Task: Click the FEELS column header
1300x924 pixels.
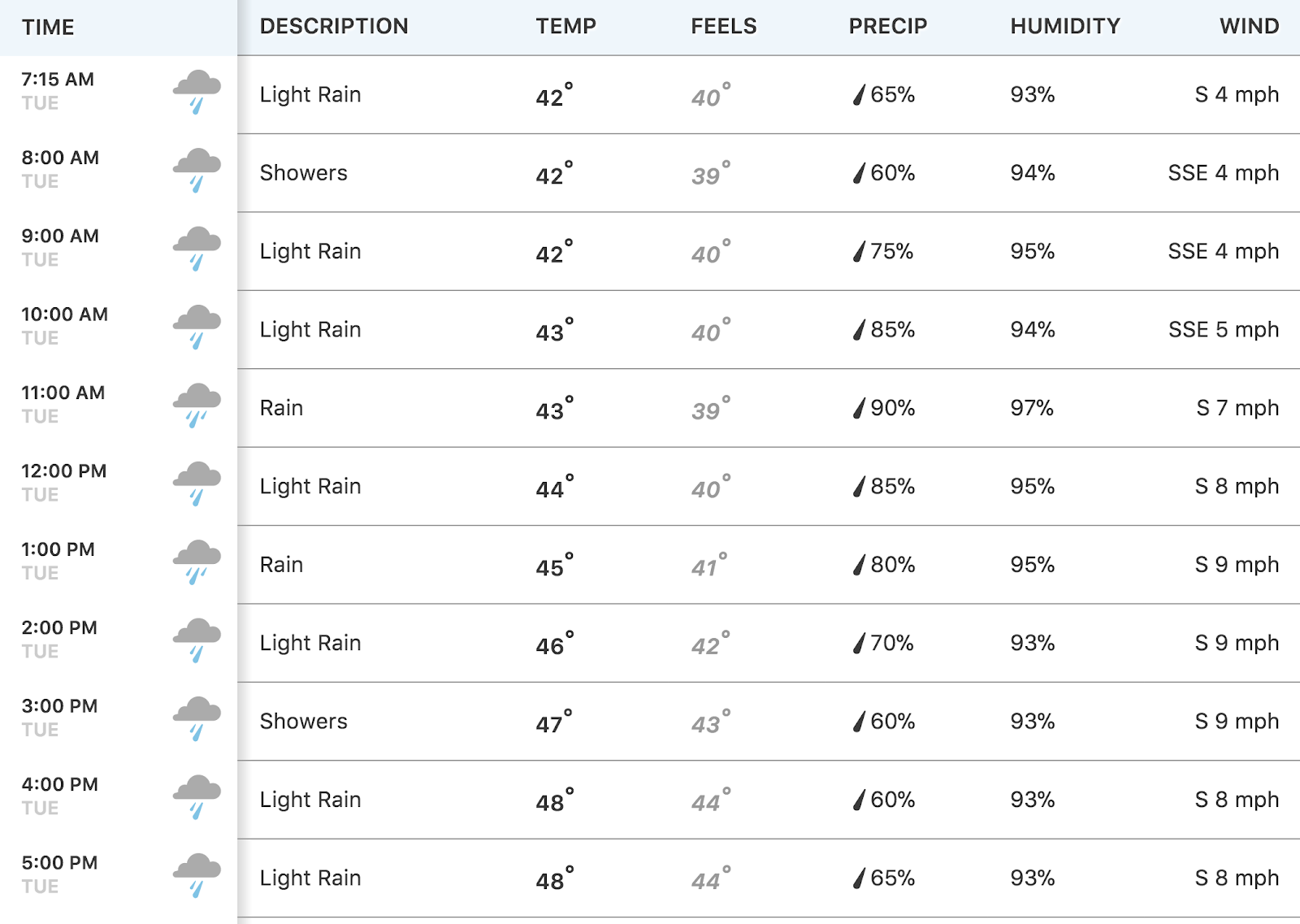Action: [x=723, y=26]
